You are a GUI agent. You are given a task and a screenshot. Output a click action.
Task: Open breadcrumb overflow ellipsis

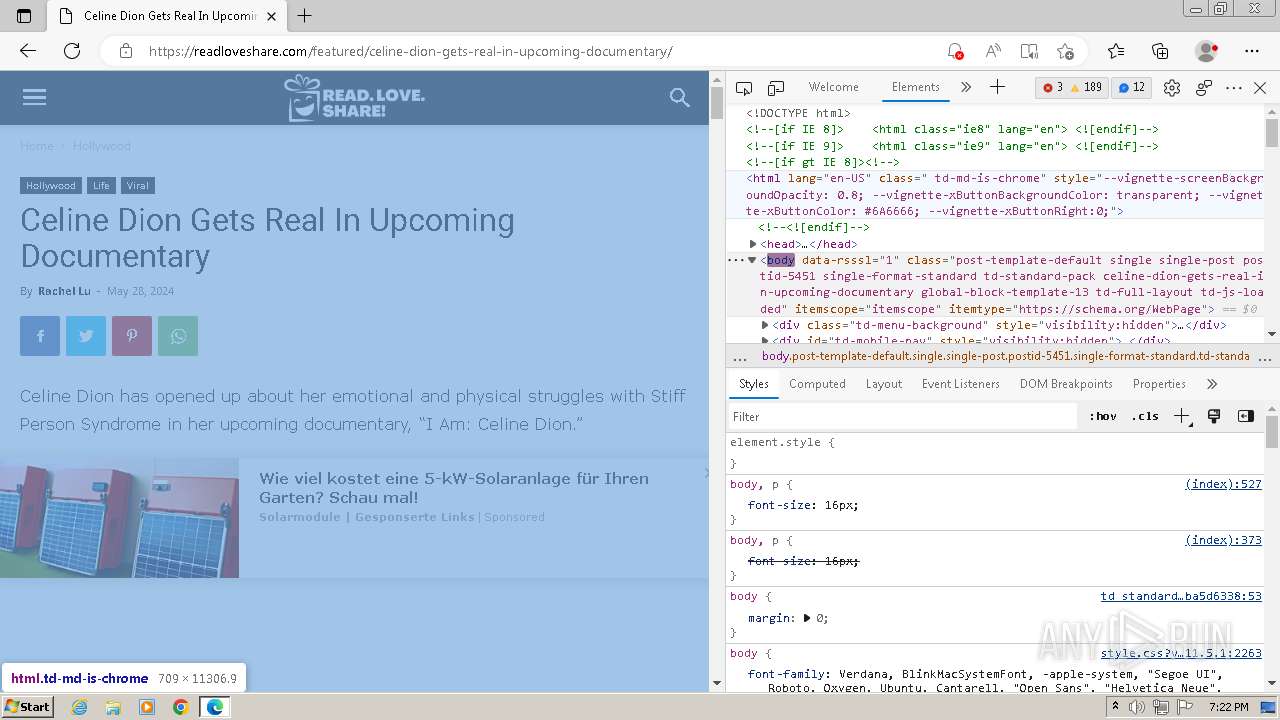pos(740,357)
